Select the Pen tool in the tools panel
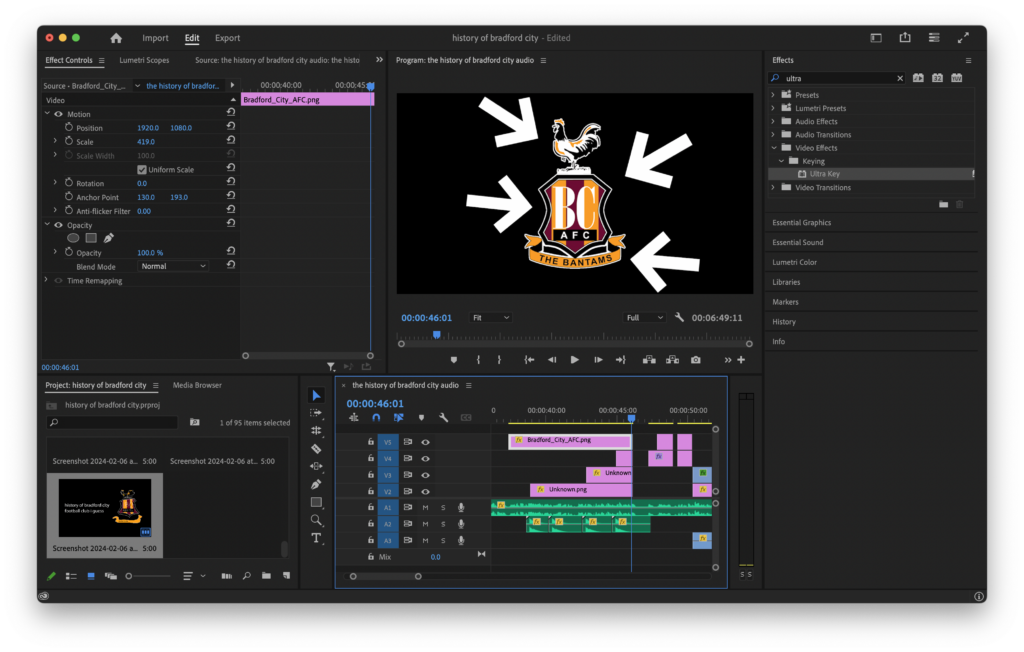This screenshot has width=1024, height=652. coord(316,484)
